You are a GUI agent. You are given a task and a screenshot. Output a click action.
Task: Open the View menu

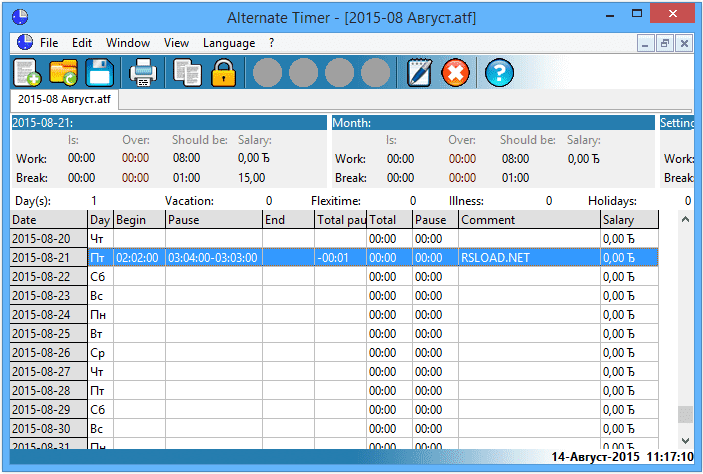(176, 43)
